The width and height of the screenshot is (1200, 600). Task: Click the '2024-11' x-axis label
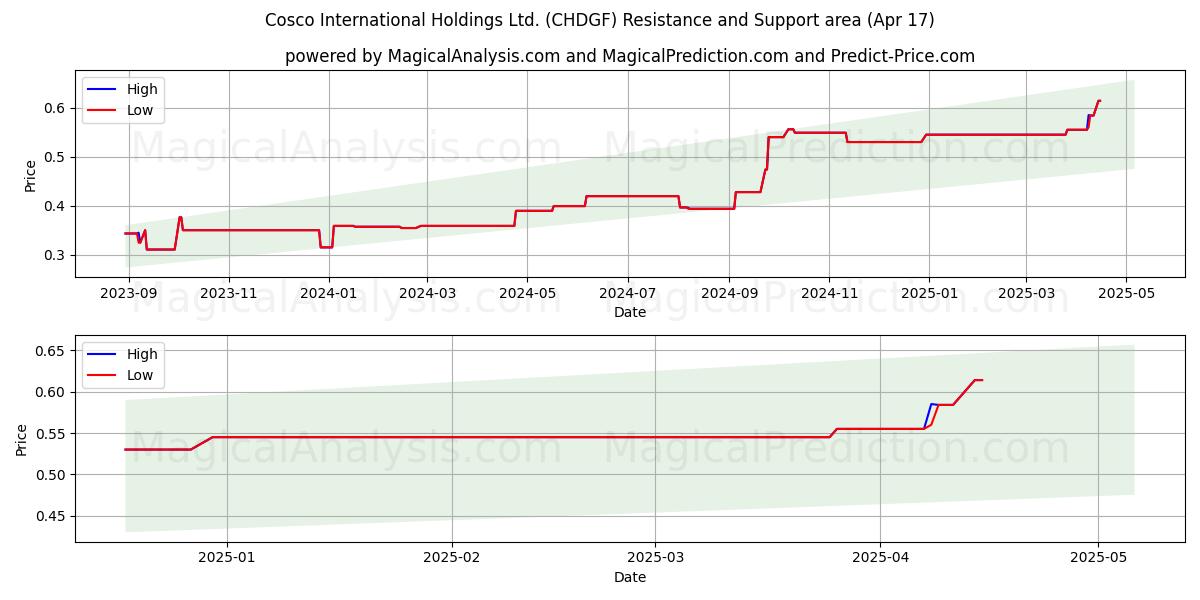coord(829,293)
